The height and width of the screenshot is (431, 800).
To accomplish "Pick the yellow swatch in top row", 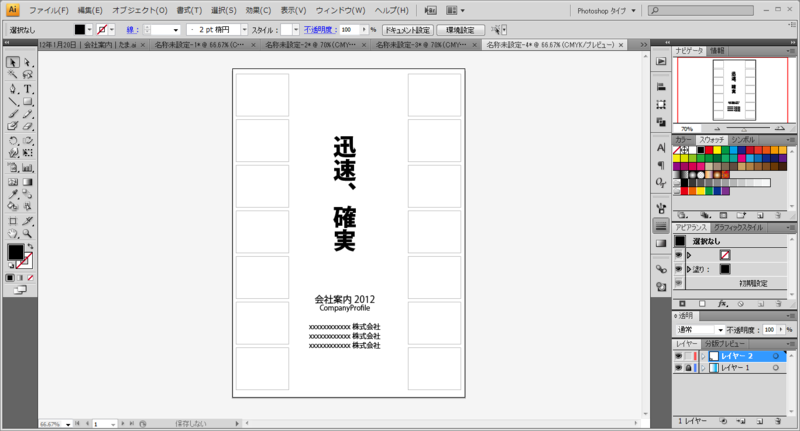I will tap(717, 150).
